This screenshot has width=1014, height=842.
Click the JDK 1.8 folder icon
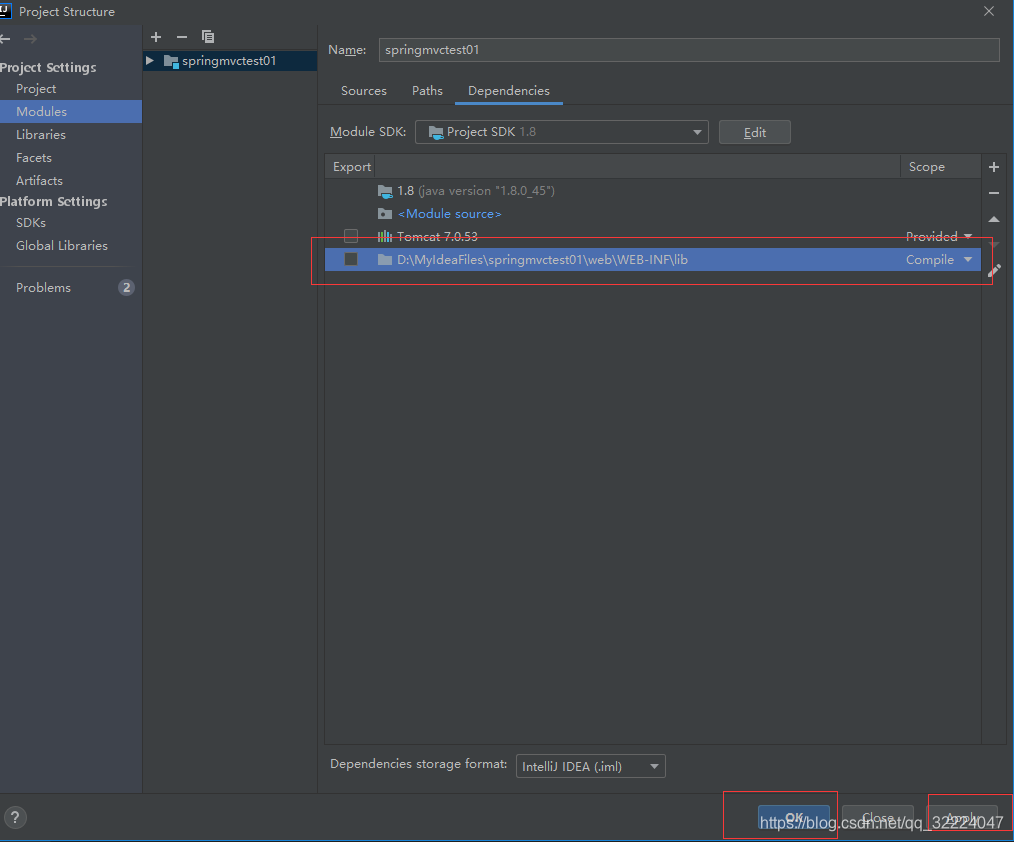385,191
